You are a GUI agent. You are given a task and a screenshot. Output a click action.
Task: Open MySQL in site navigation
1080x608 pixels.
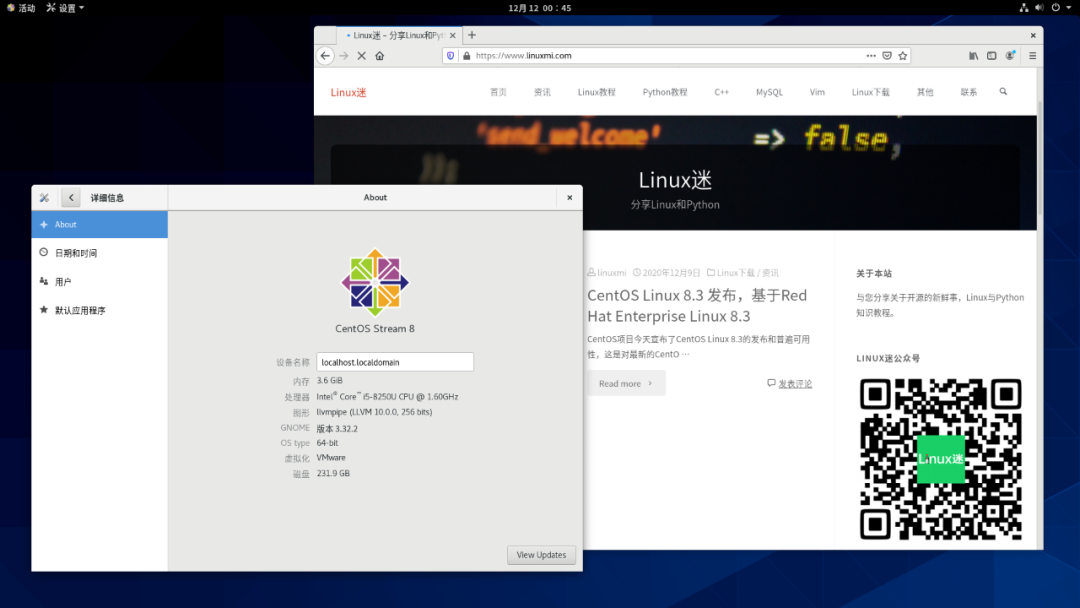click(769, 92)
